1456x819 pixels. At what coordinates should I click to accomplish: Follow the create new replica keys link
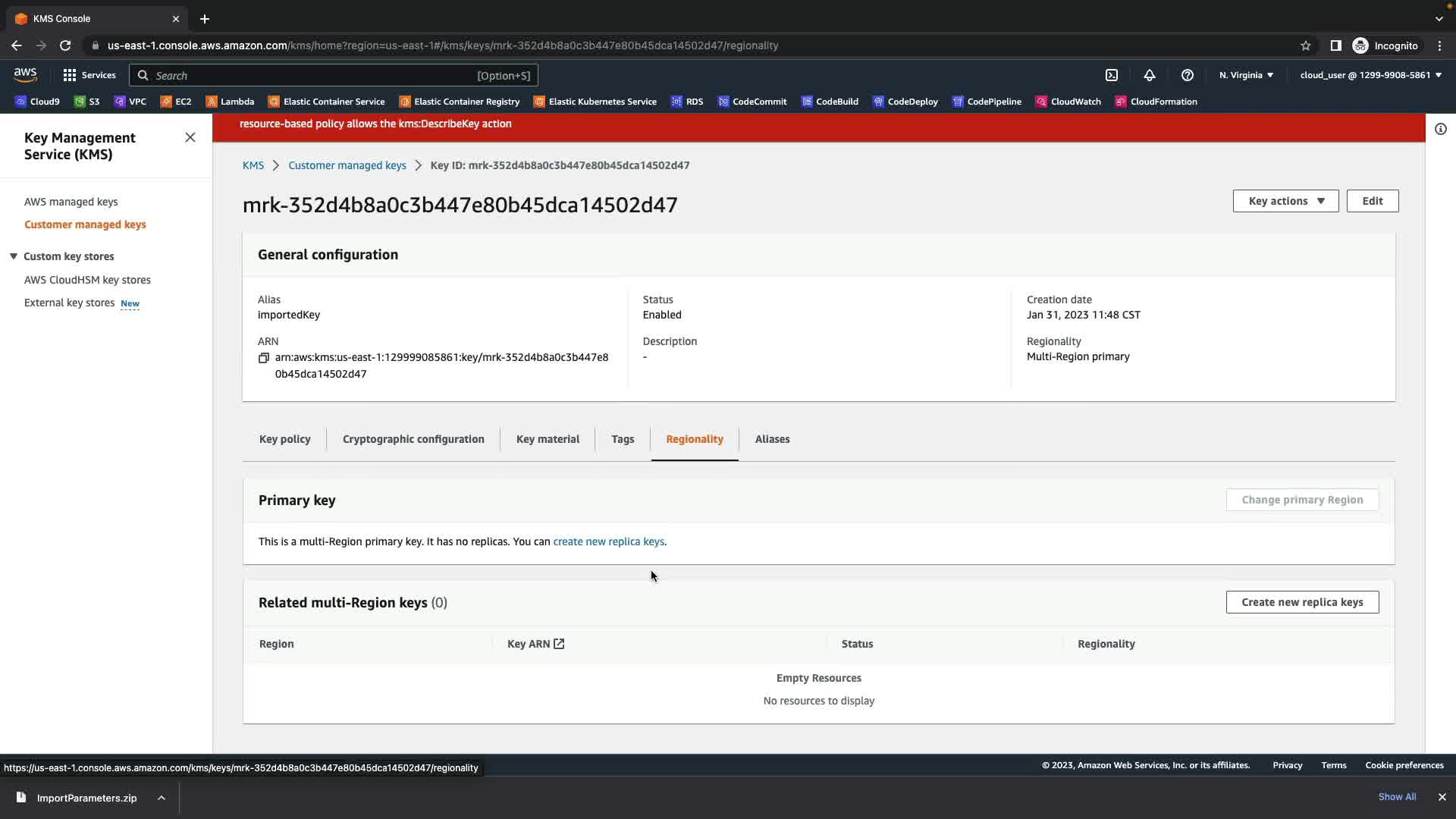608,541
